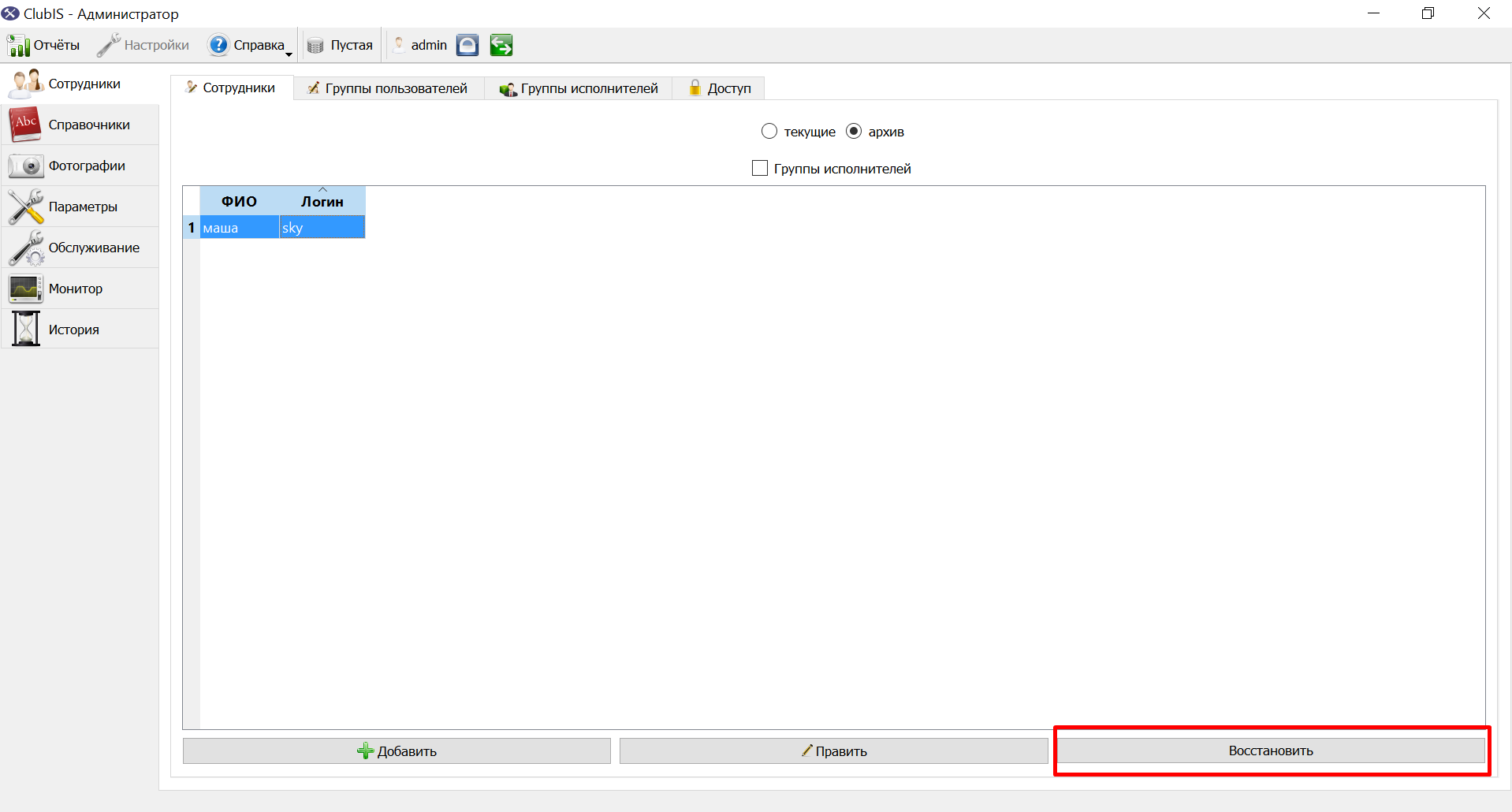The height and width of the screenshot is (812, 1512).
Task: Switch to the Доступ tab
Action: [x=719, y=88]
